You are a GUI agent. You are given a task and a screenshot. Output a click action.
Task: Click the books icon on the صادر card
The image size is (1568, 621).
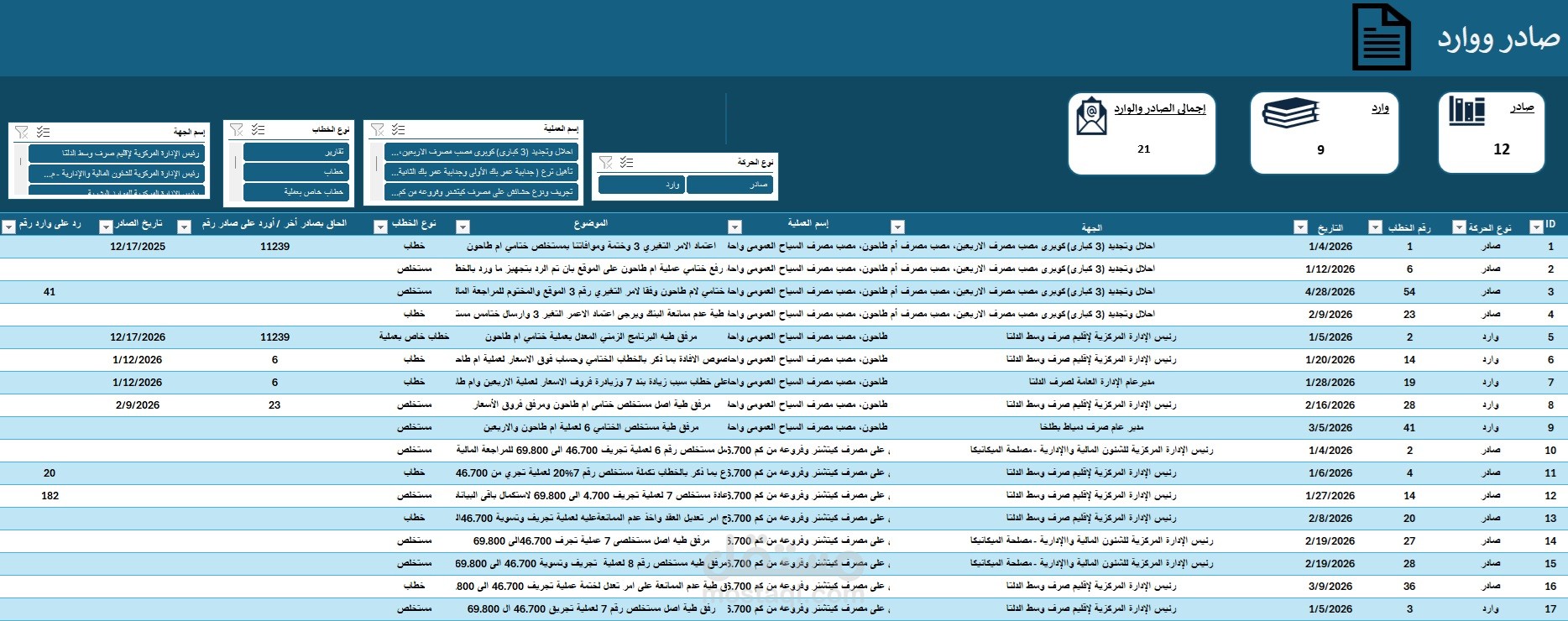[1466, 110]
